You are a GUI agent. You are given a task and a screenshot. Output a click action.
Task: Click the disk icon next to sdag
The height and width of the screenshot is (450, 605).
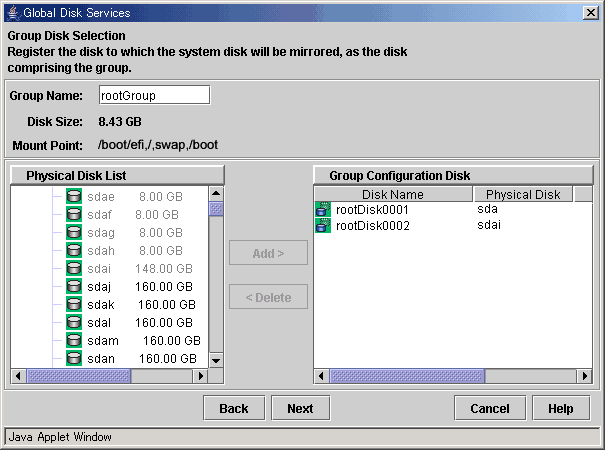[x=74, y=232]
